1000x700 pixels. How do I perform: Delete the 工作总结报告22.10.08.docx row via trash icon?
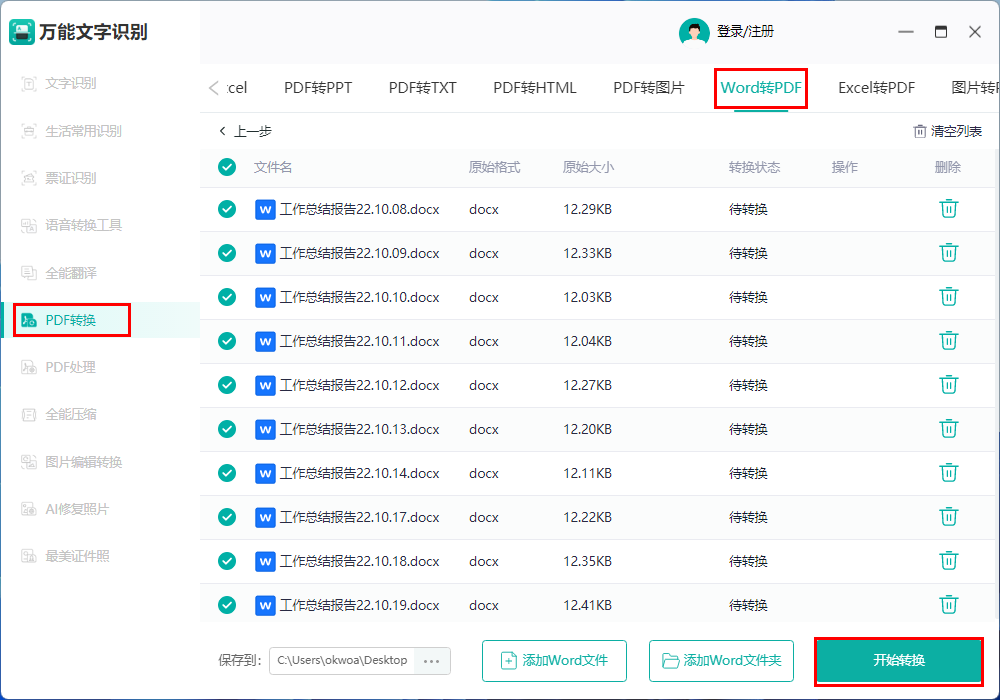(x=948, y=209)
